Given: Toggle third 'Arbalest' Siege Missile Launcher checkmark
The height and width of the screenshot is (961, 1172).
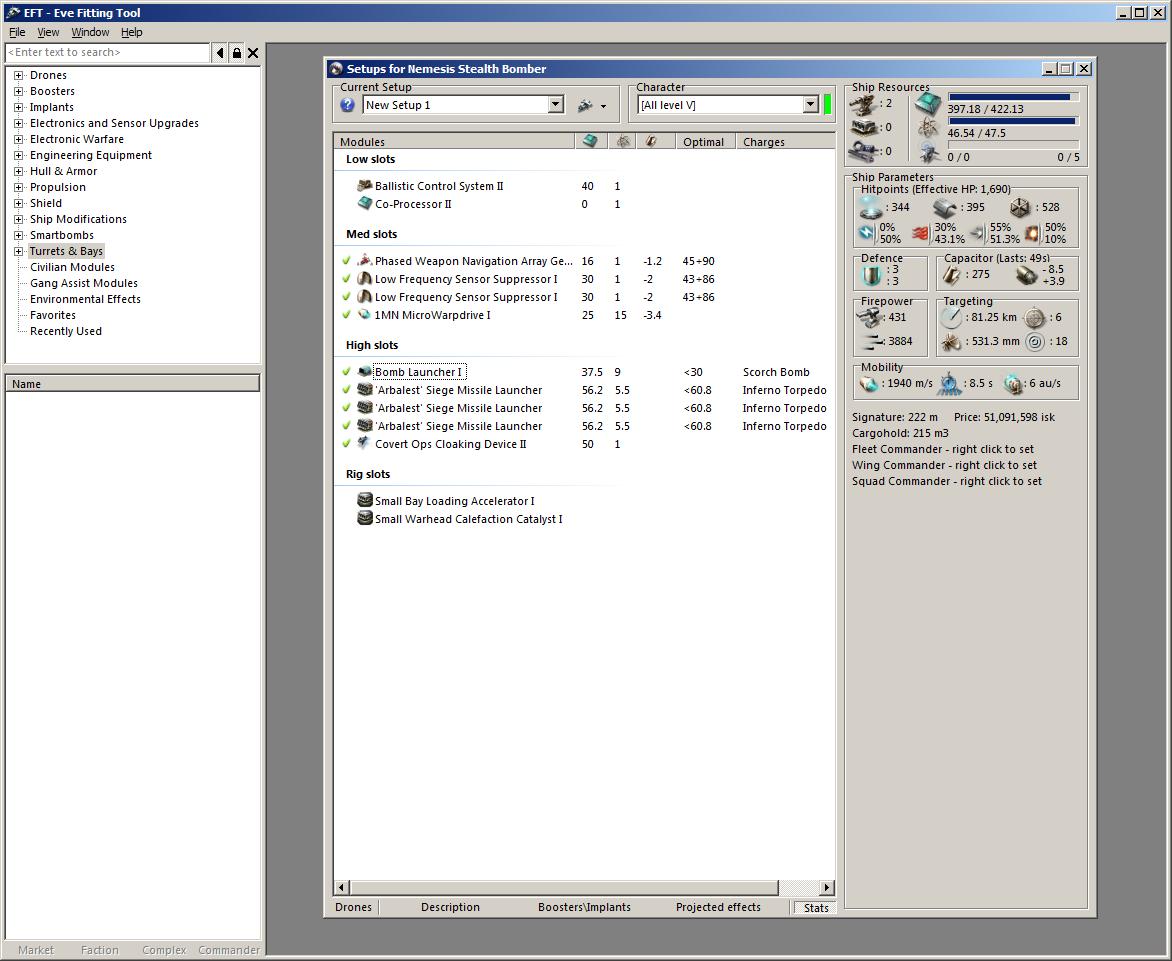Looking at the screenshot, I should tap(346, 425).
